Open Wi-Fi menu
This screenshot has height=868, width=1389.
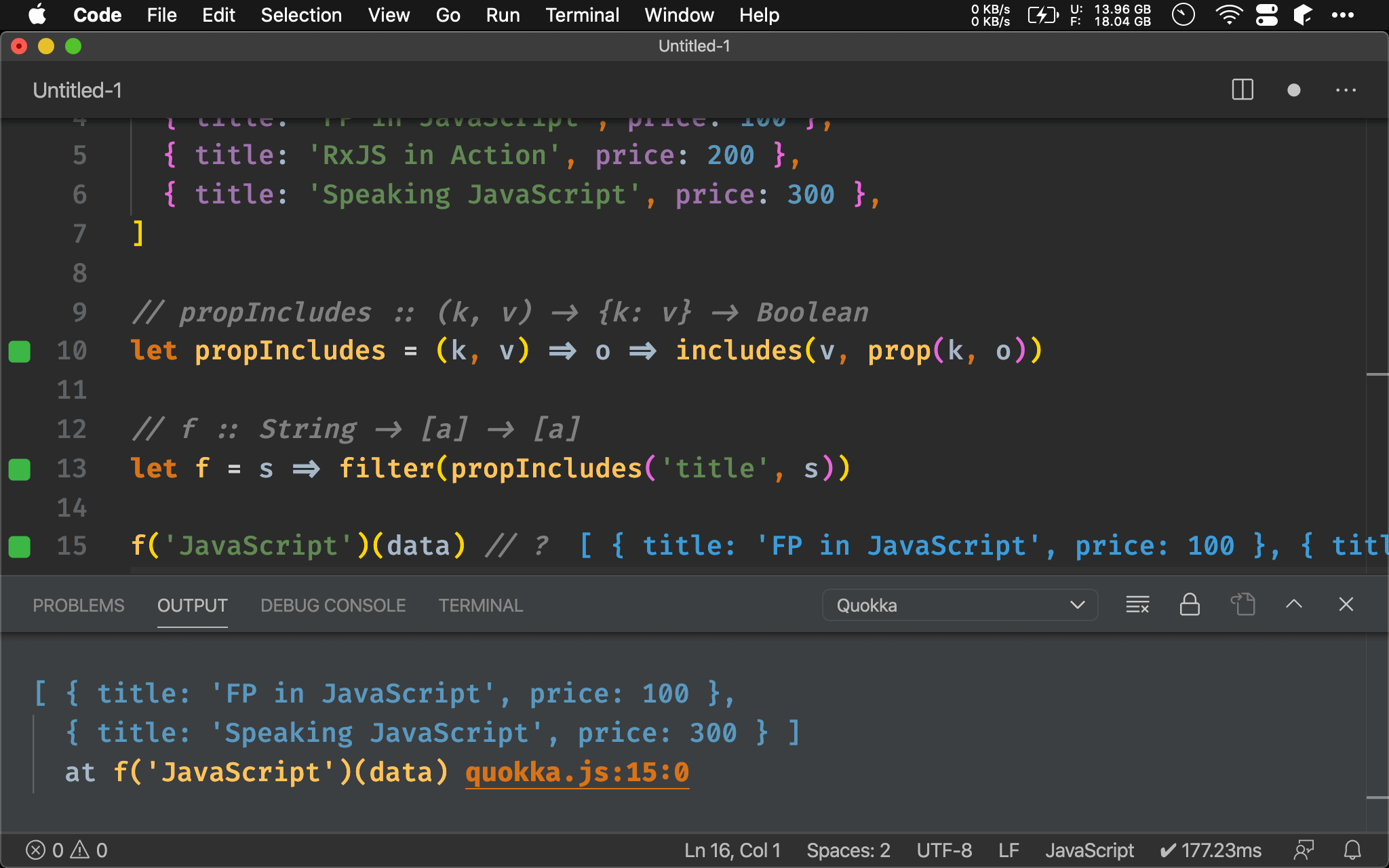pyautogui.click(x=1229, y=15)
